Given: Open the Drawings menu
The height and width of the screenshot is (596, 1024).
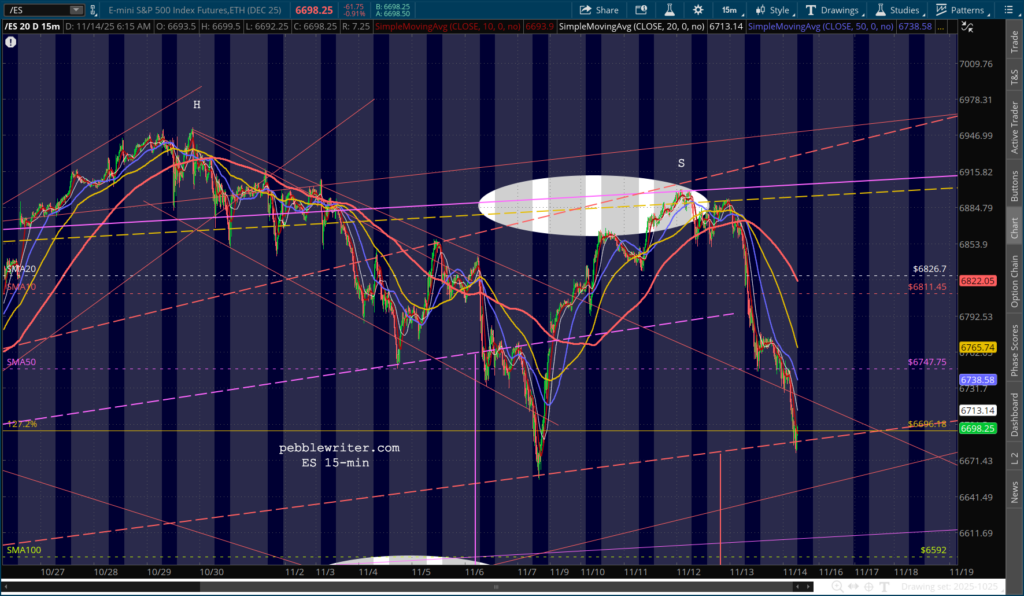Looking at the screenshot, I should click(x=833, y=10).
